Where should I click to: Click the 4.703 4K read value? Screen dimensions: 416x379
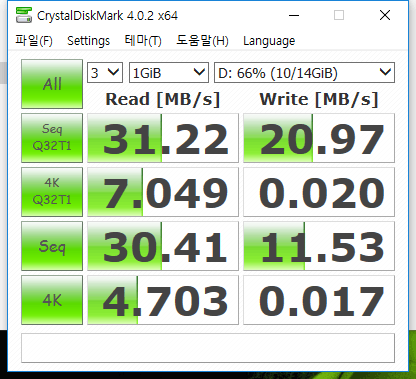click(x=163, y=300)
